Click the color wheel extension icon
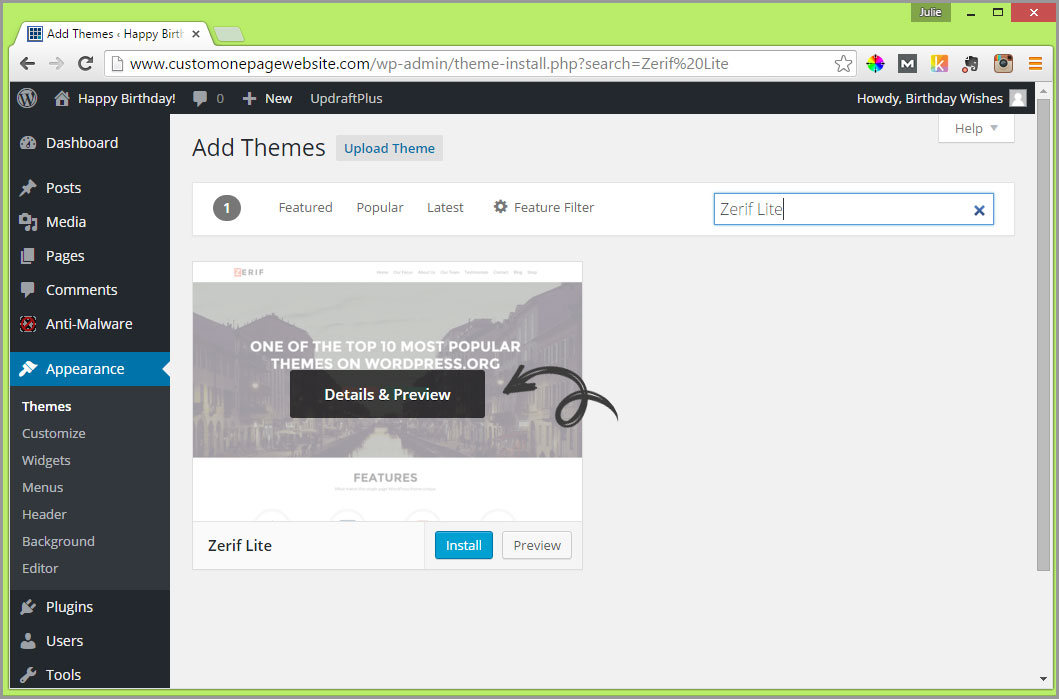The height and width of the screenshot is (699, 1059). 875,63
